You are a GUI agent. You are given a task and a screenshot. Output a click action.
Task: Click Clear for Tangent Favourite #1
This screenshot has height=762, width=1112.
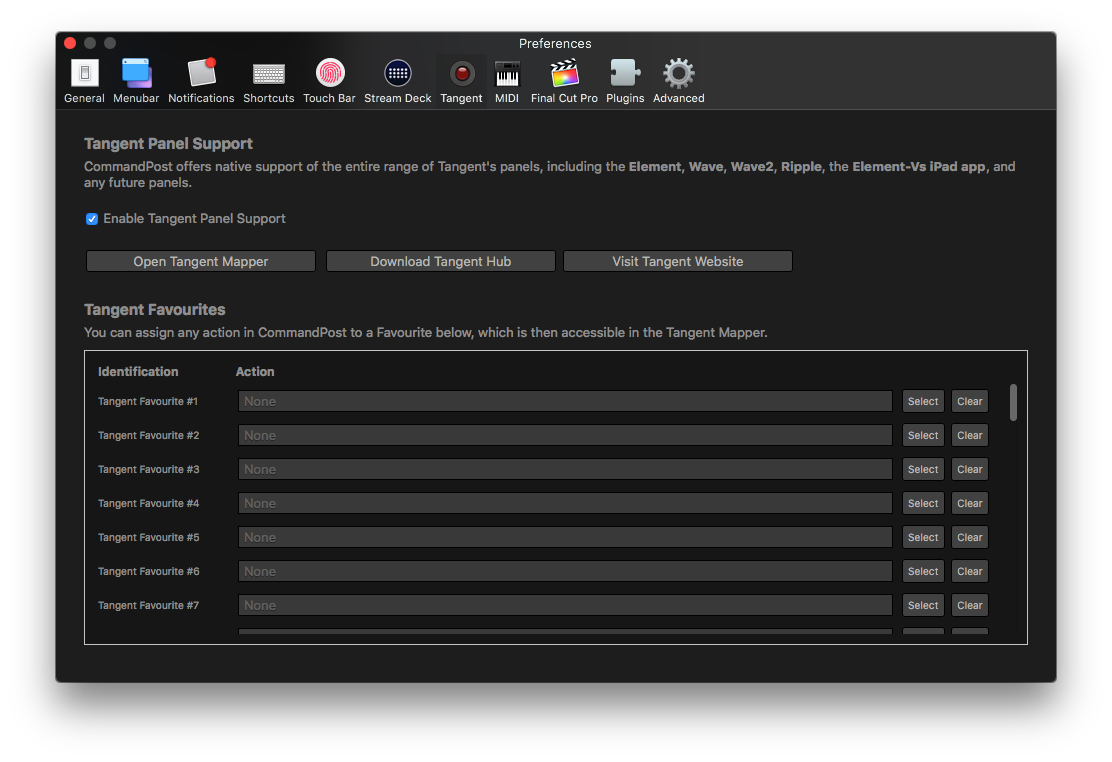click(x=970, y=402)
